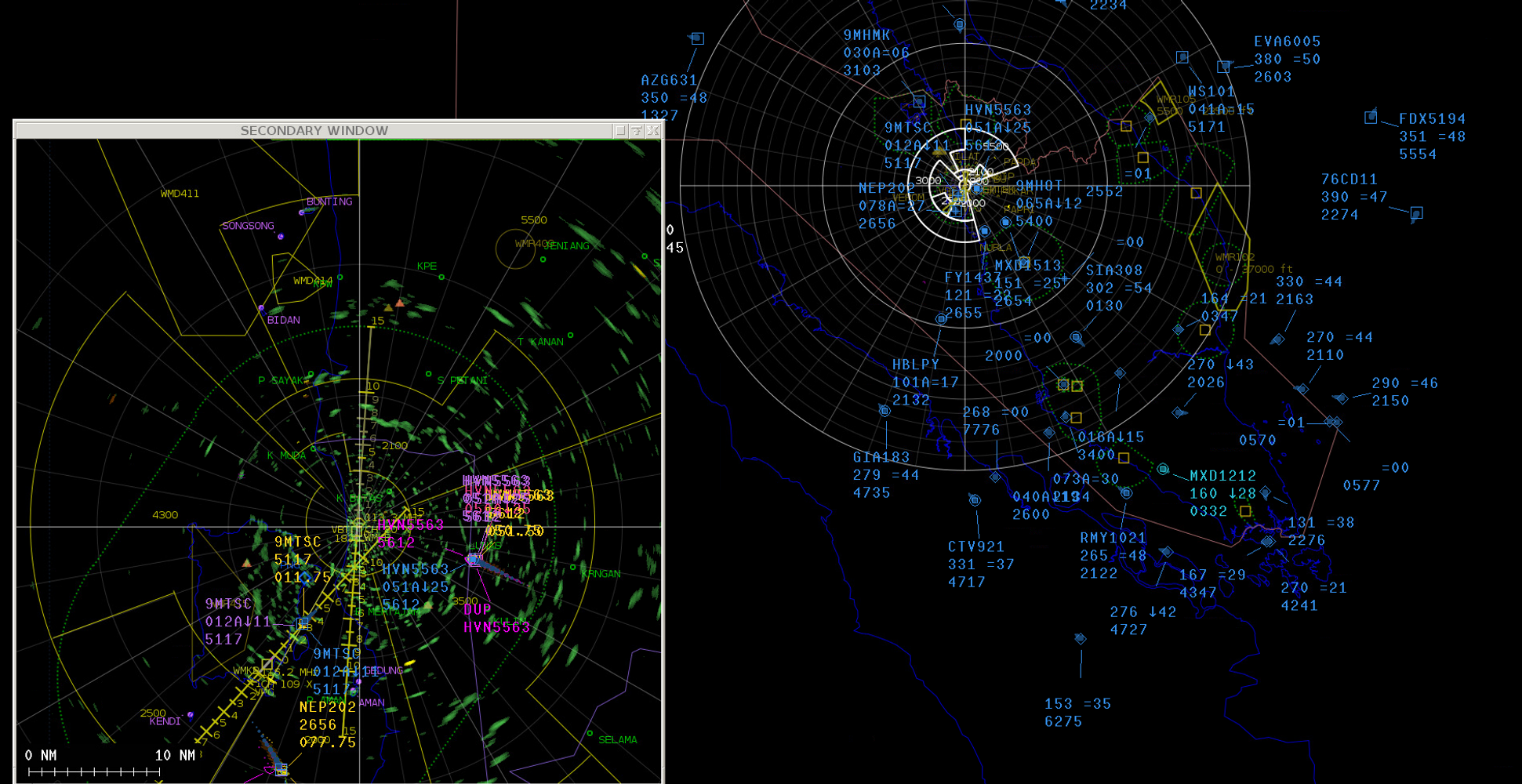Close the Secondary Window
The image size is (1522, 784).
point(652,131)
